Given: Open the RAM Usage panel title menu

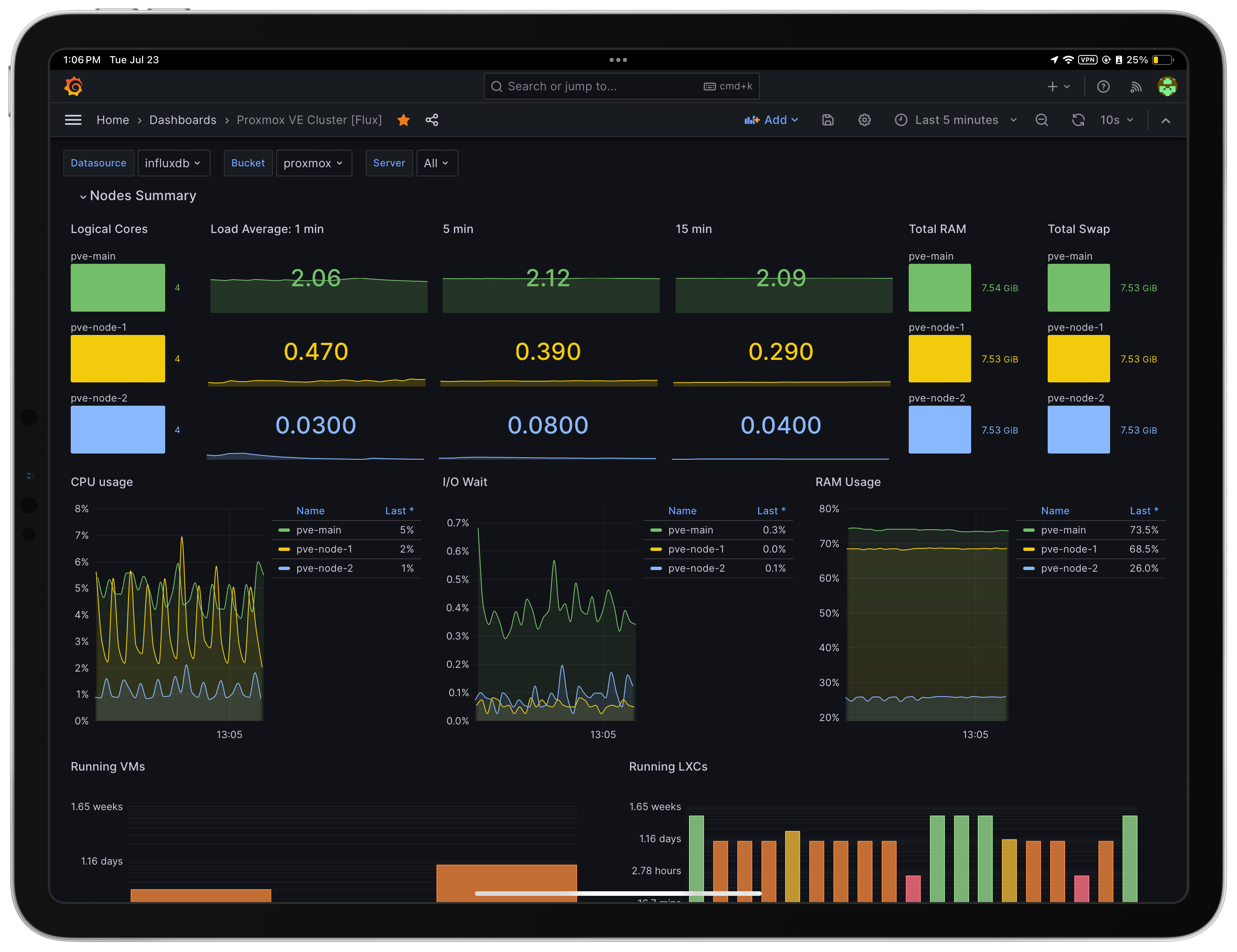Looking at the screenshot, I should 848,482.
